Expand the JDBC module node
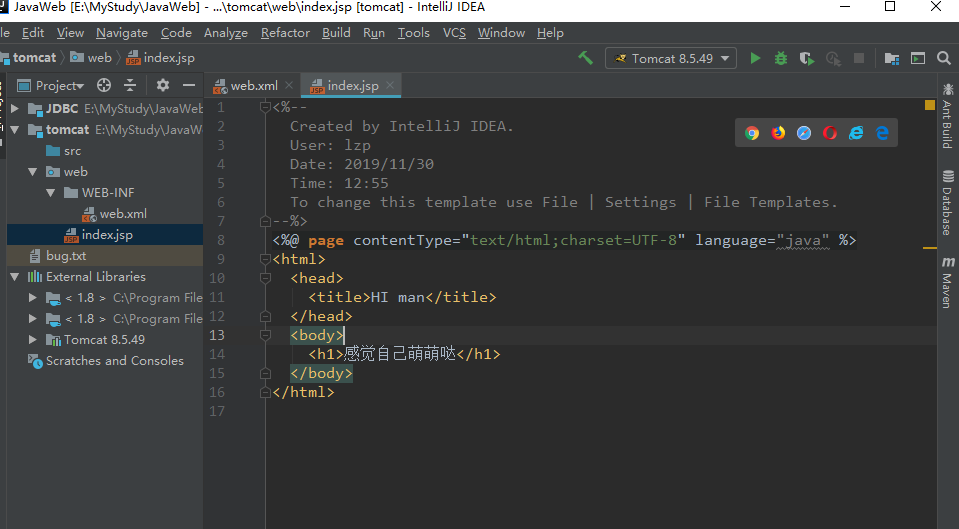The height and width of the screenshot is (529, 959). pyautogui.click(x=15, y=109)
